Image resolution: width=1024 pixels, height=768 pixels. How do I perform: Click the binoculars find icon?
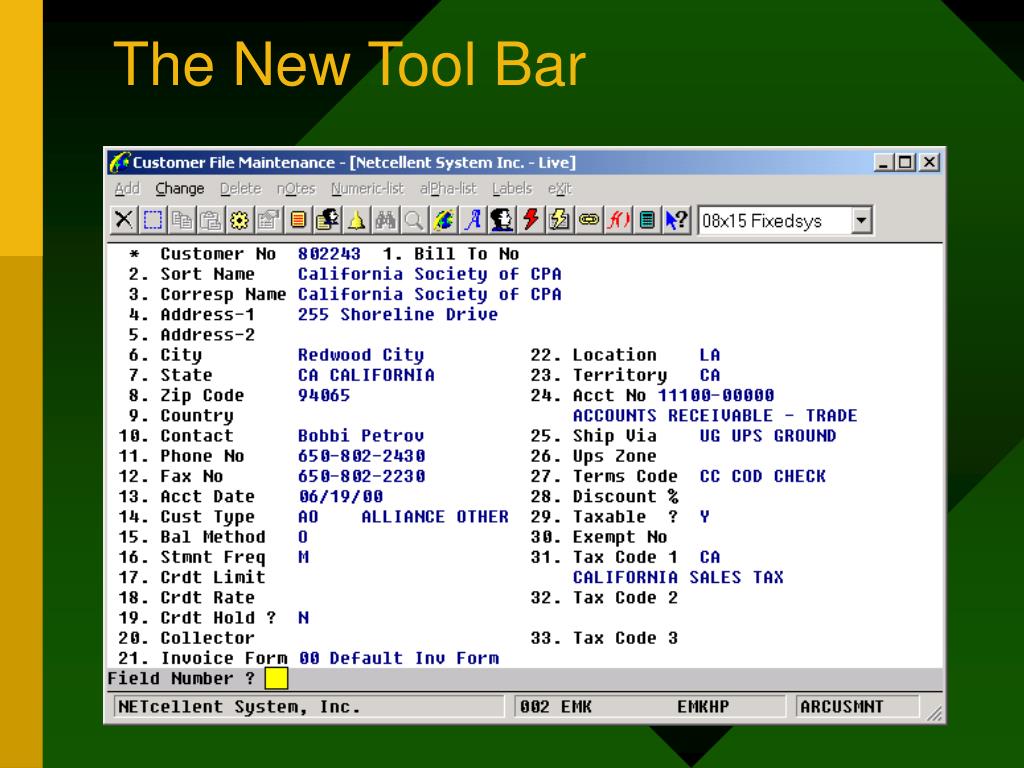385,220
